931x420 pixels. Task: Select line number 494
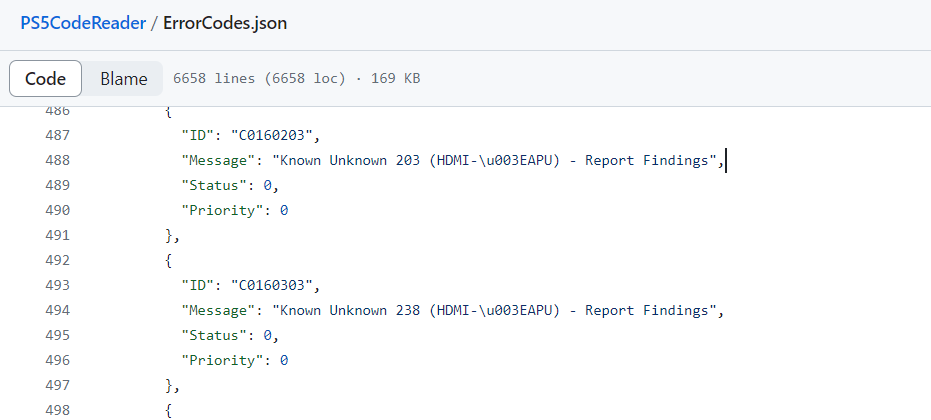[x=57, y=310]
